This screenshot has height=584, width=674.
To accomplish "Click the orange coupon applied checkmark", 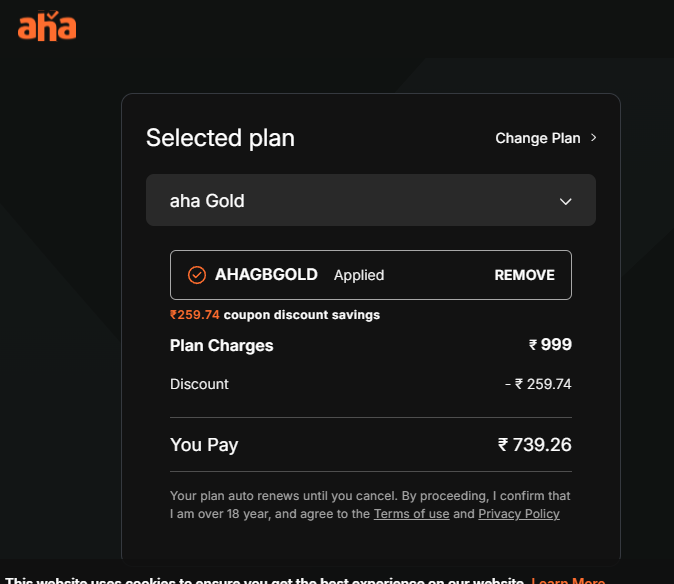I will click(197, 275).
